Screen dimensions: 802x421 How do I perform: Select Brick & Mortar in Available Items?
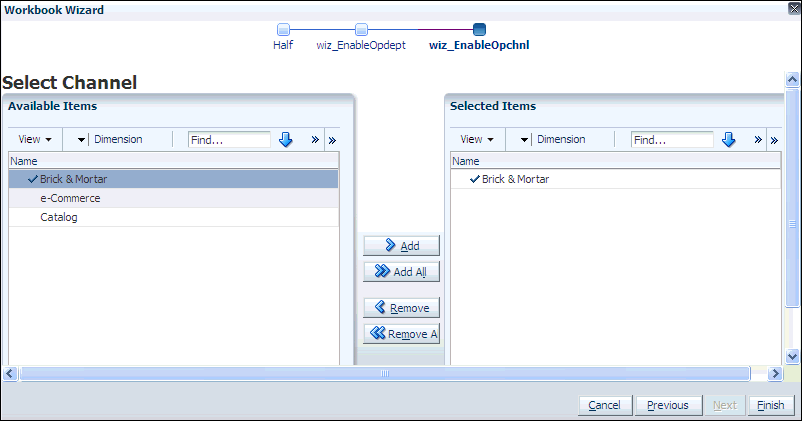point(173,179)
